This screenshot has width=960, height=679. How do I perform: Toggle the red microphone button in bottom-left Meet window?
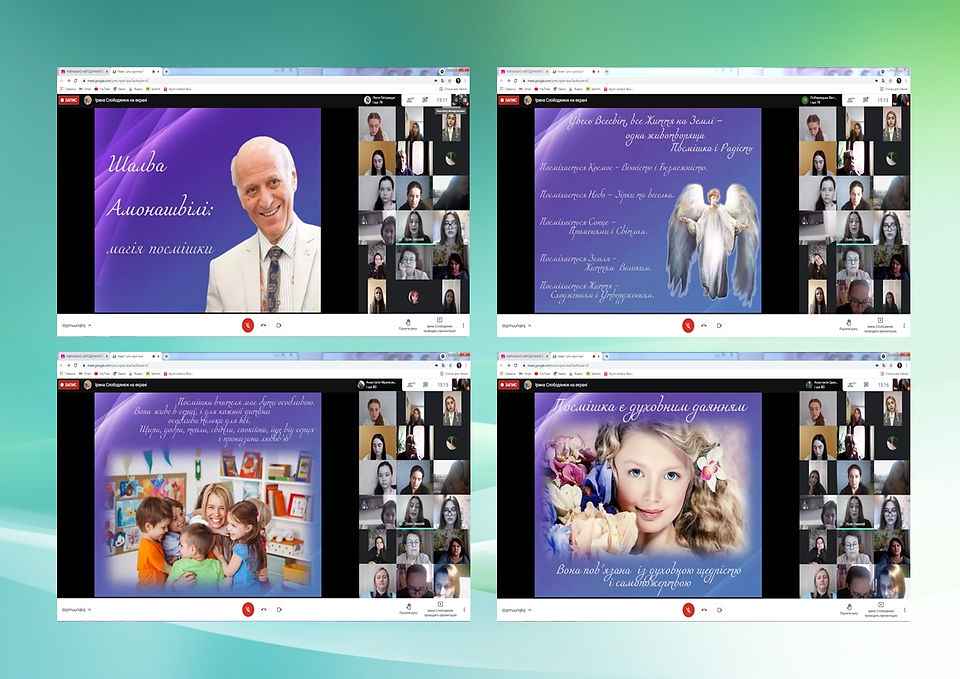[247, 609]
